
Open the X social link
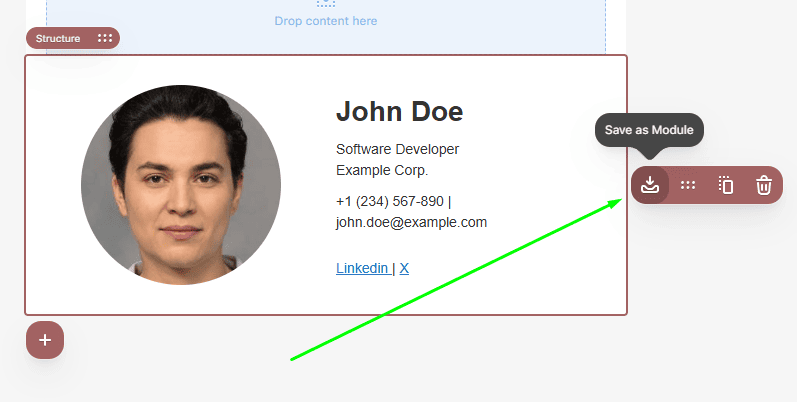coord(404,268)
